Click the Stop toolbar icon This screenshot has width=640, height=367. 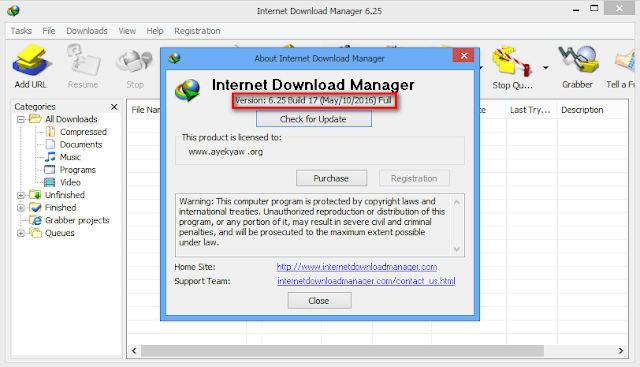pyautogui.click(x=135, y=61)
